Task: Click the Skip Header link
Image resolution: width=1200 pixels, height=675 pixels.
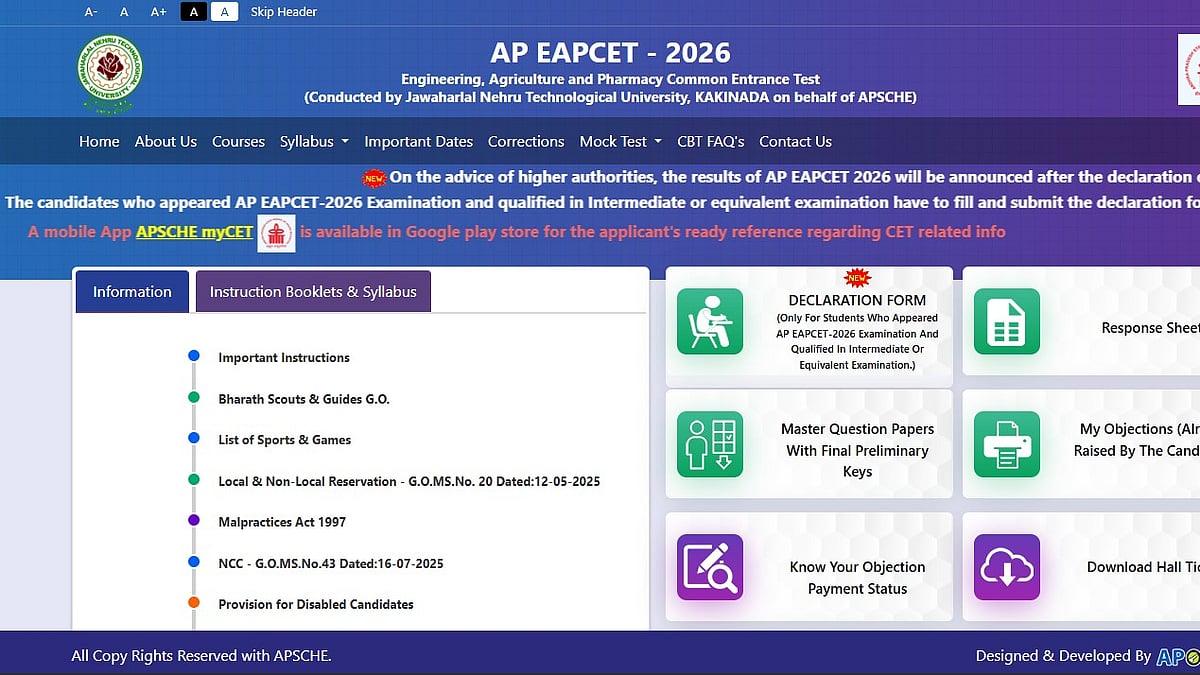Action: click(x=284, y=12)
